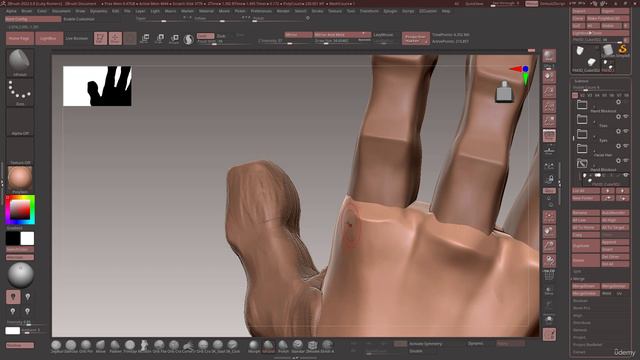This screenshot has width=640, height=360.
Task: Click the PolyF line fill icon
Action: [549, 275]
